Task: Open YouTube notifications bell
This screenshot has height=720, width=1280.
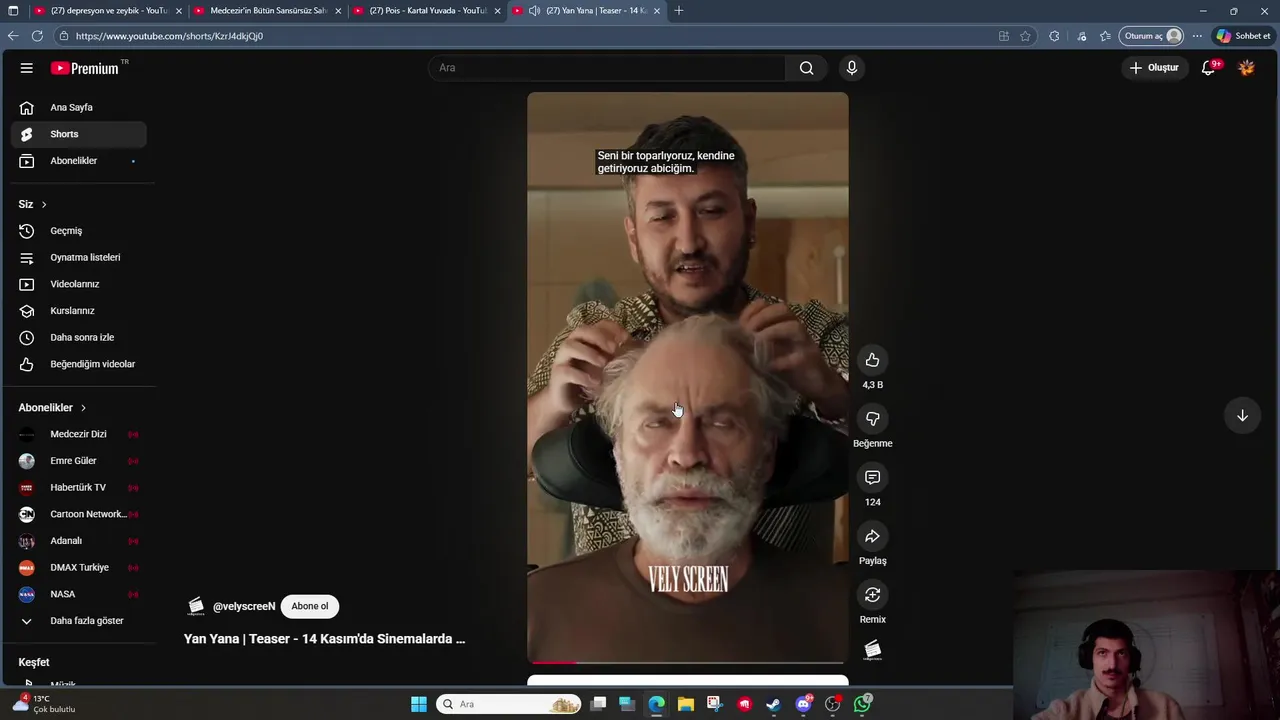Action: [x=1209, y=68]
